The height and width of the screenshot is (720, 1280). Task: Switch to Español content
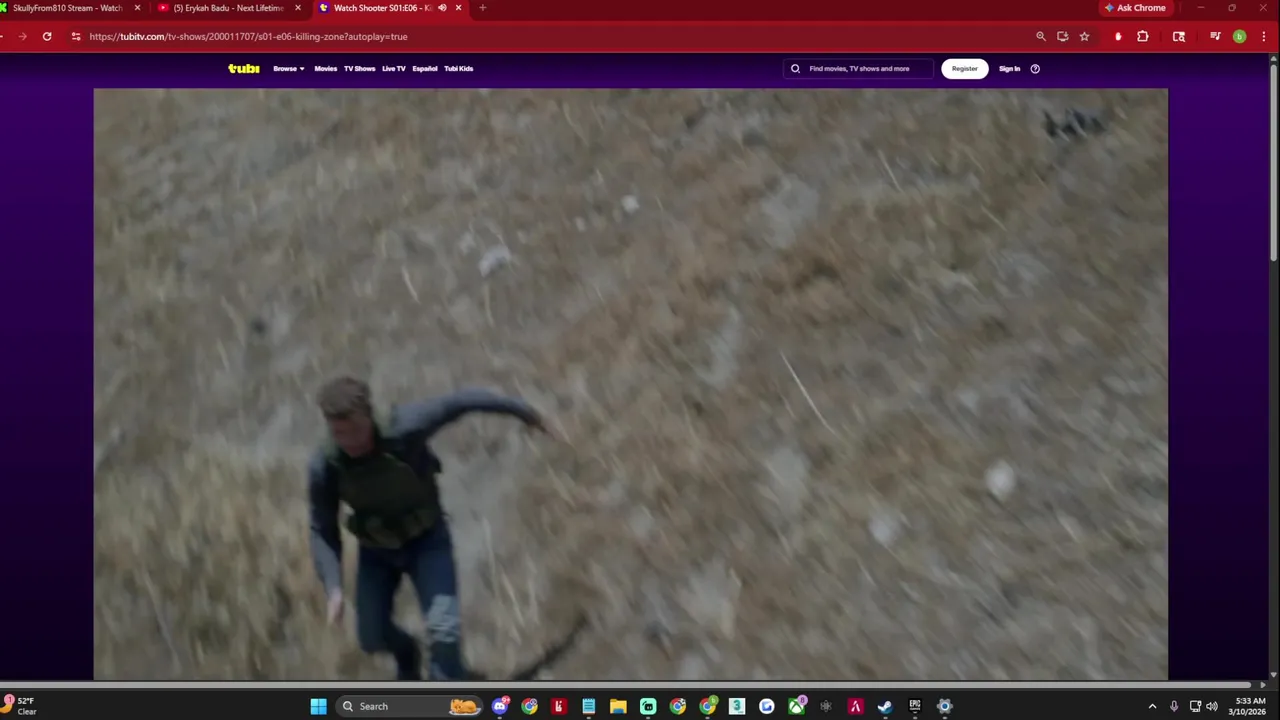(x=425, y=68)
